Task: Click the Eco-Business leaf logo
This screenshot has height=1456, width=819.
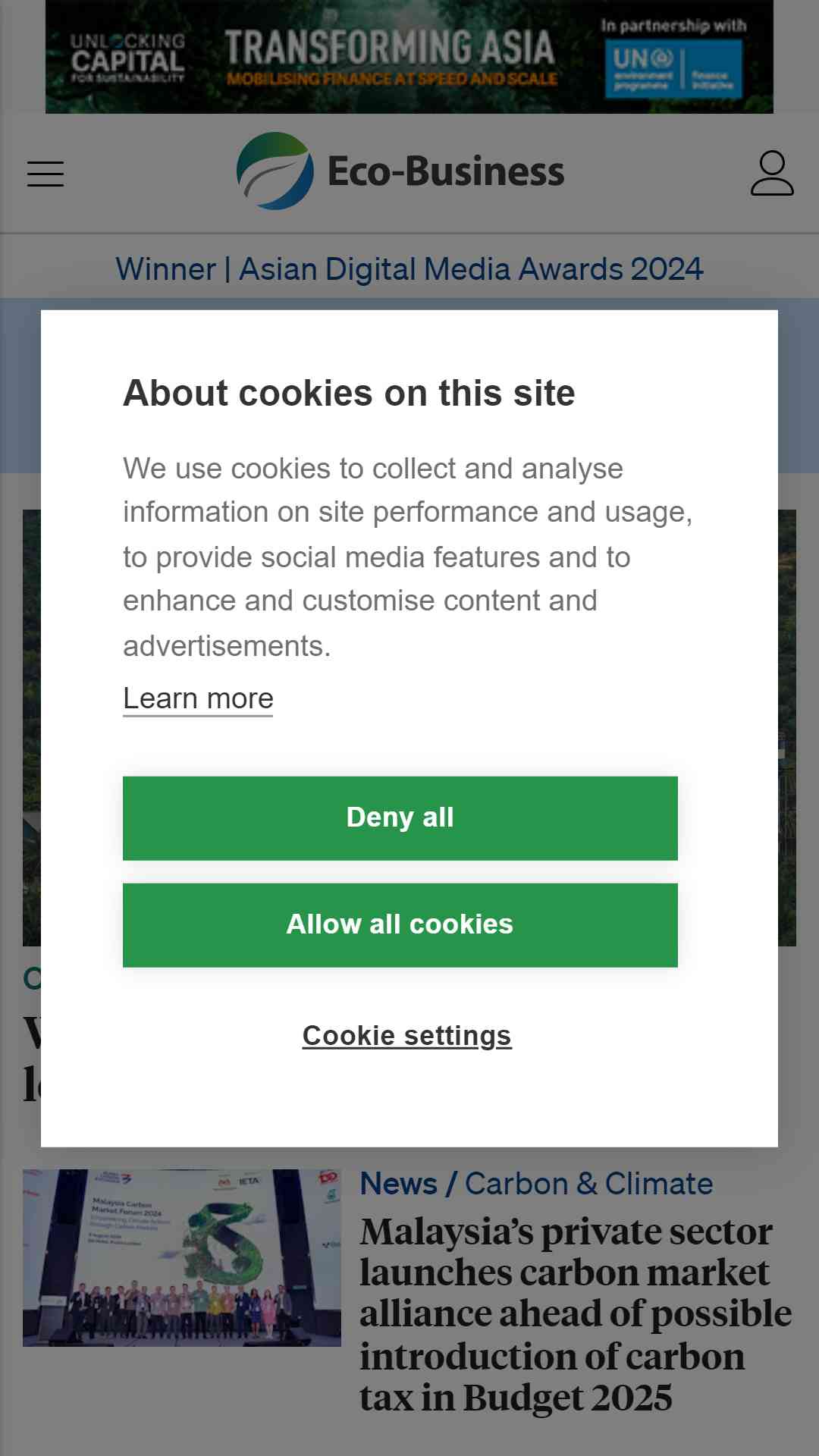Action: pyautogui.click(x=275, y=171)
